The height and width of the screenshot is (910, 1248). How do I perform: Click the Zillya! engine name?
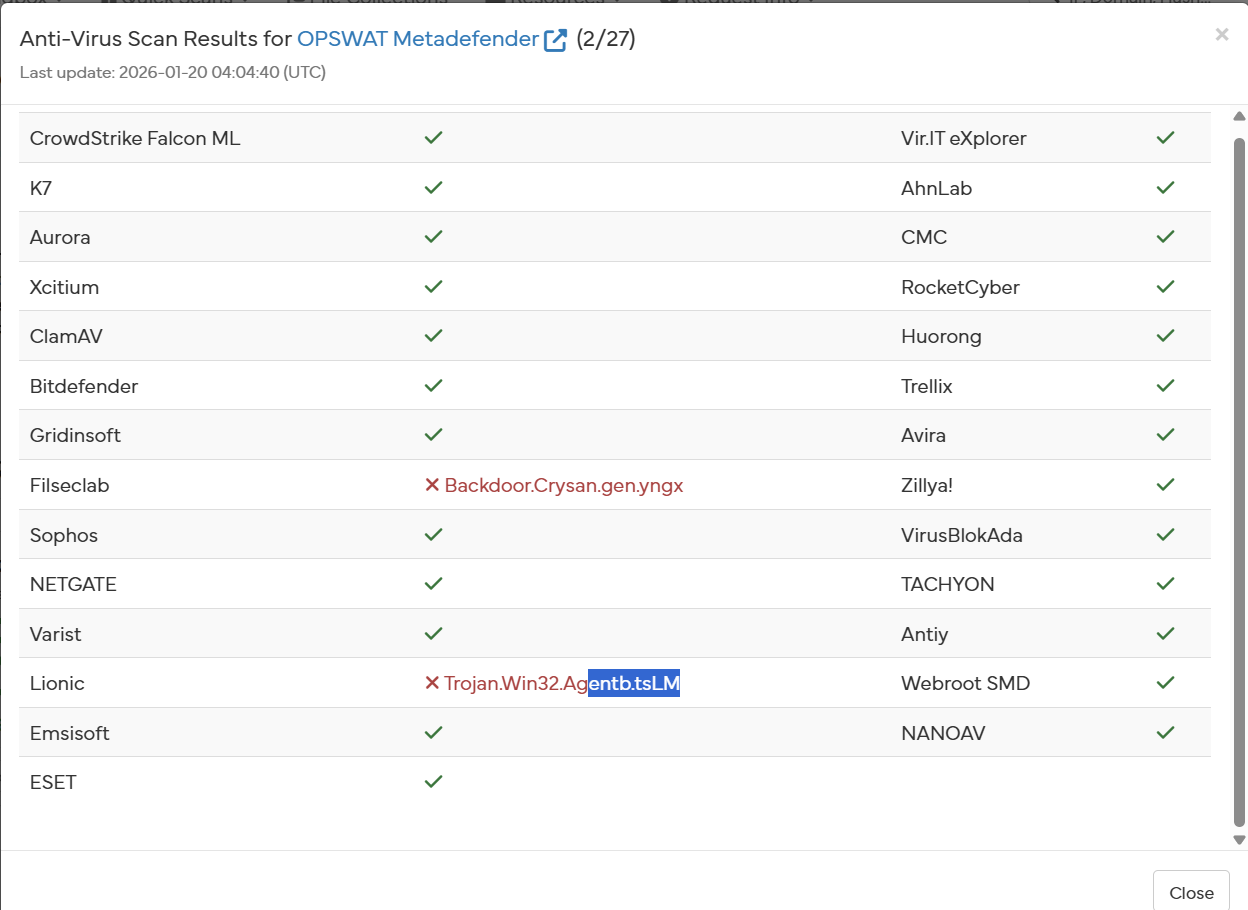click(x=927, y=486)
